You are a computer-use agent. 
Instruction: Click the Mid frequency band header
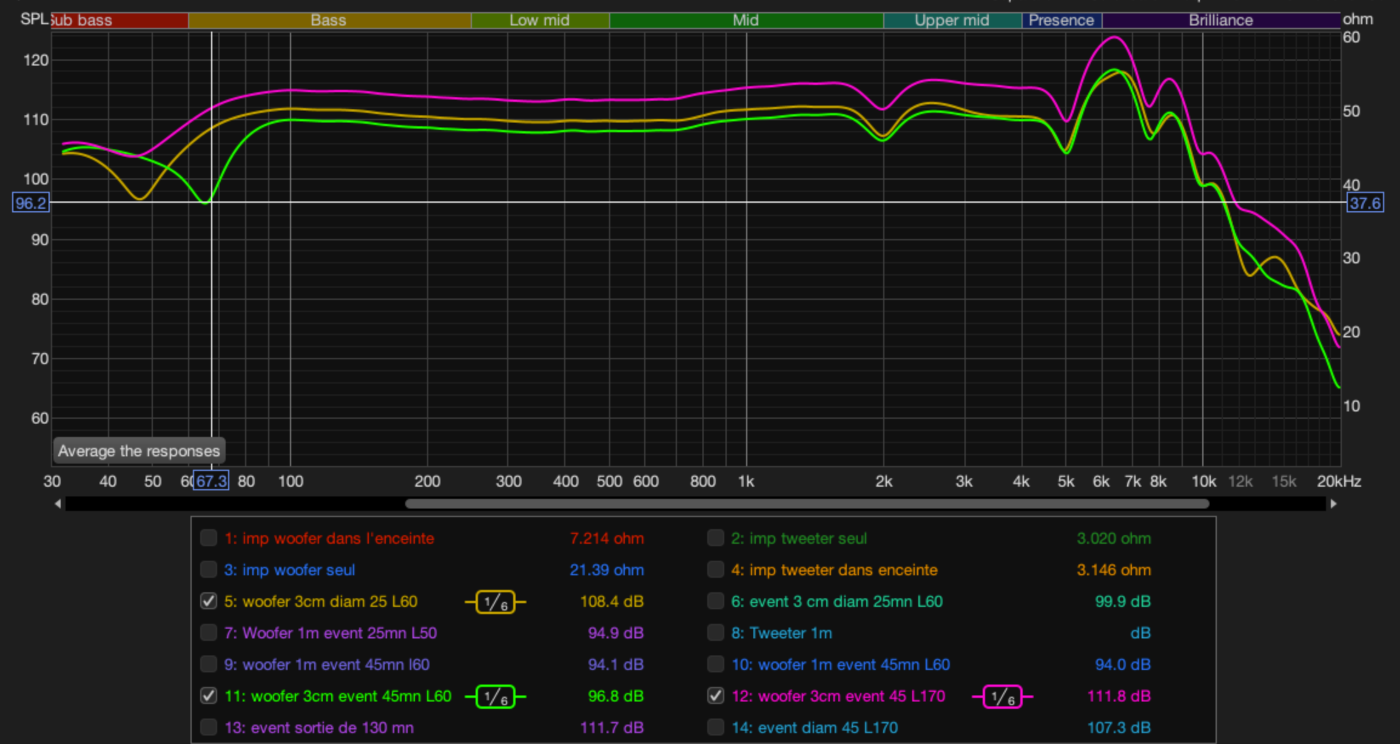(745, 20)
